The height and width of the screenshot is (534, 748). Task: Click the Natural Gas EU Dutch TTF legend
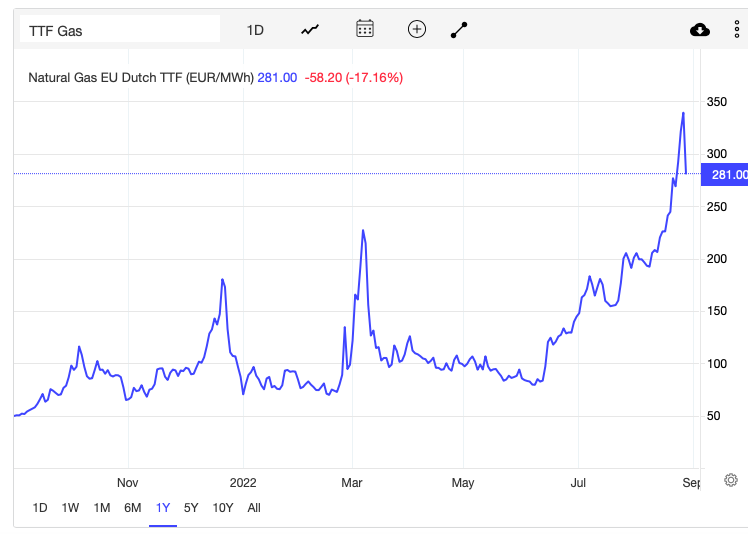pos(141,78)
